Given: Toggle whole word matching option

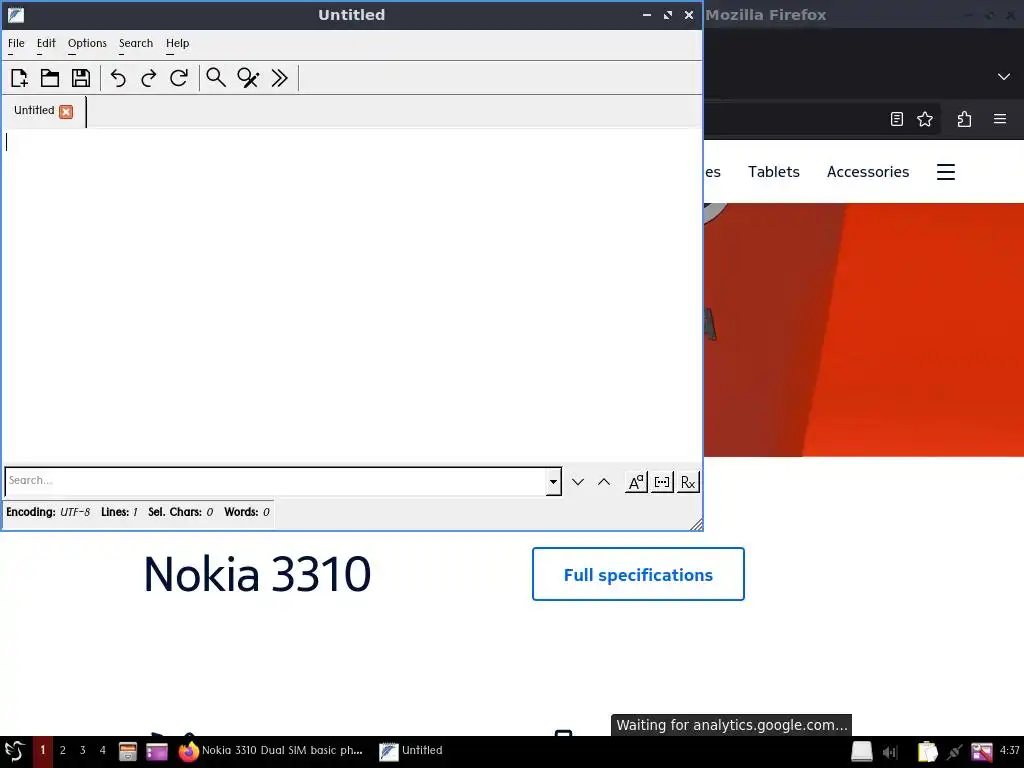Looking at the screenshot, I should point(662,482).
